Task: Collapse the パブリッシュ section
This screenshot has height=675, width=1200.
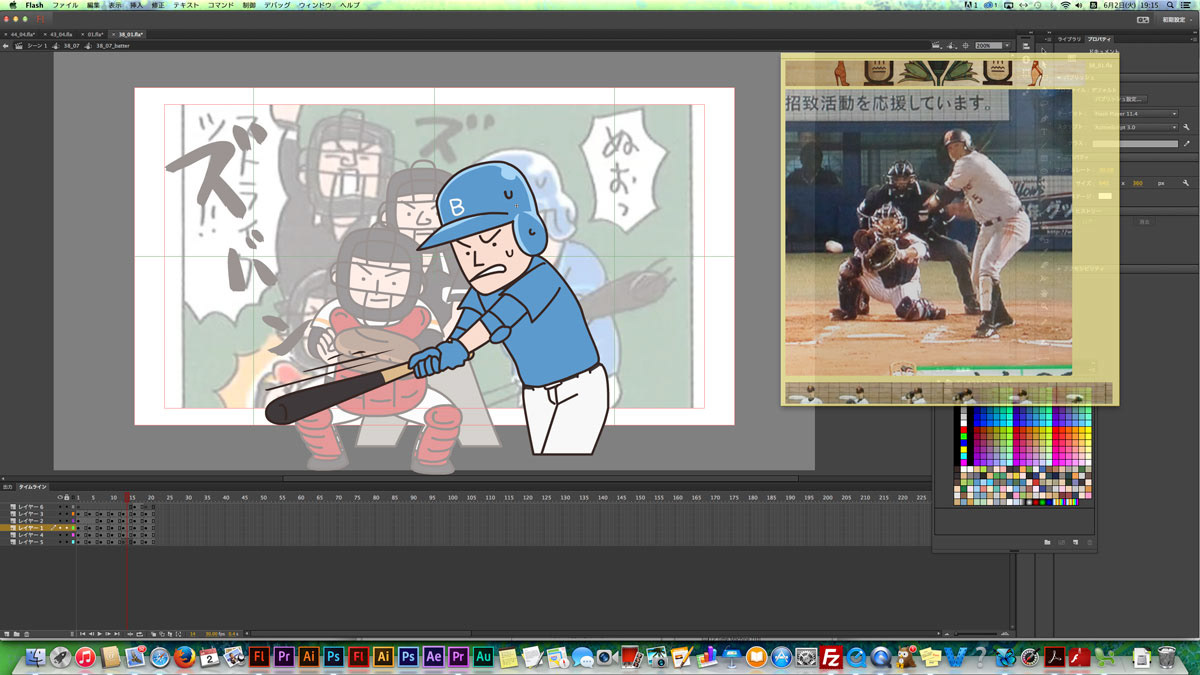Action: pyautogui.click(x=1059, y=77)
